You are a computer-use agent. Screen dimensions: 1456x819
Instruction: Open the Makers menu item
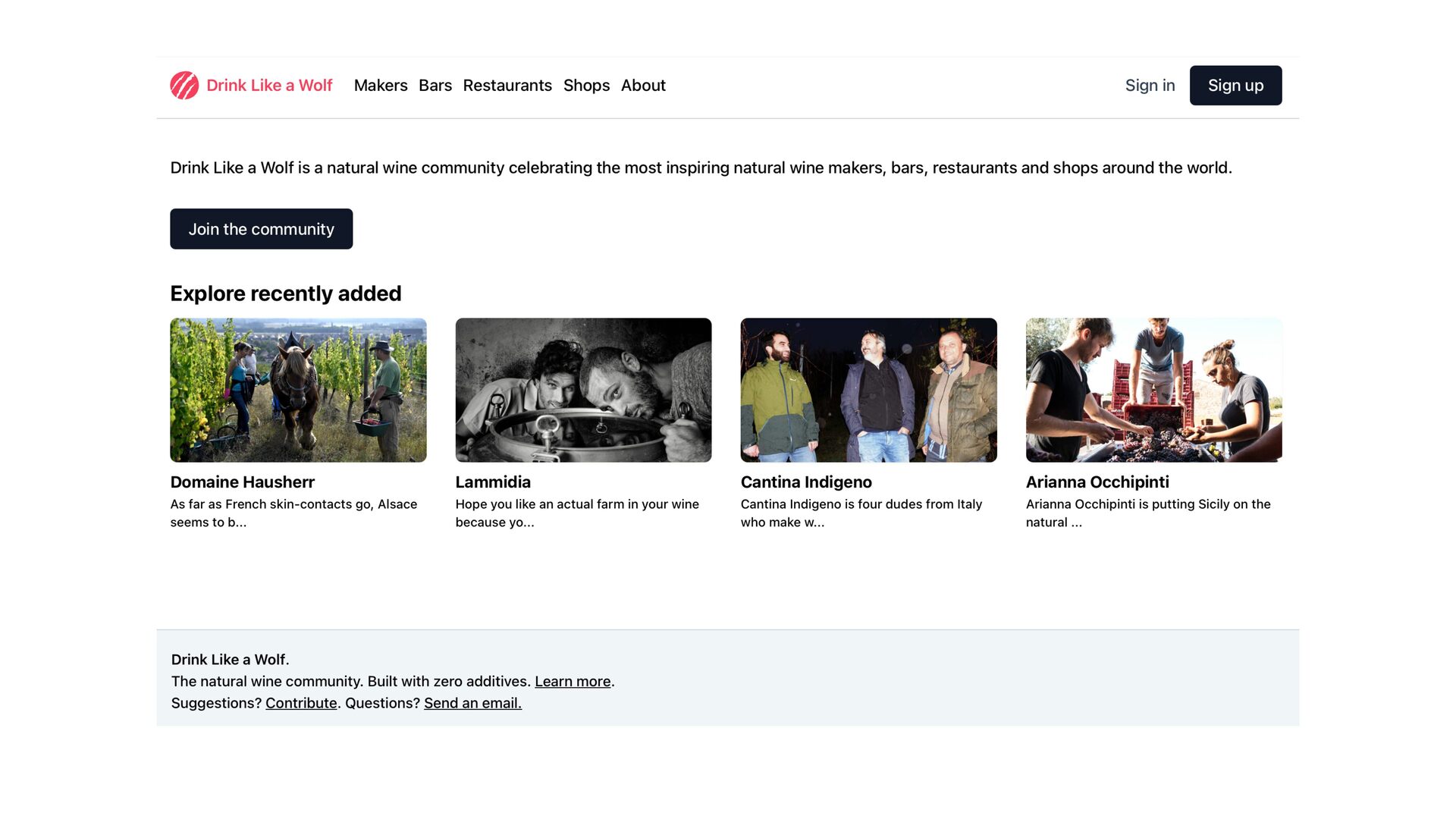click(381, 86)
